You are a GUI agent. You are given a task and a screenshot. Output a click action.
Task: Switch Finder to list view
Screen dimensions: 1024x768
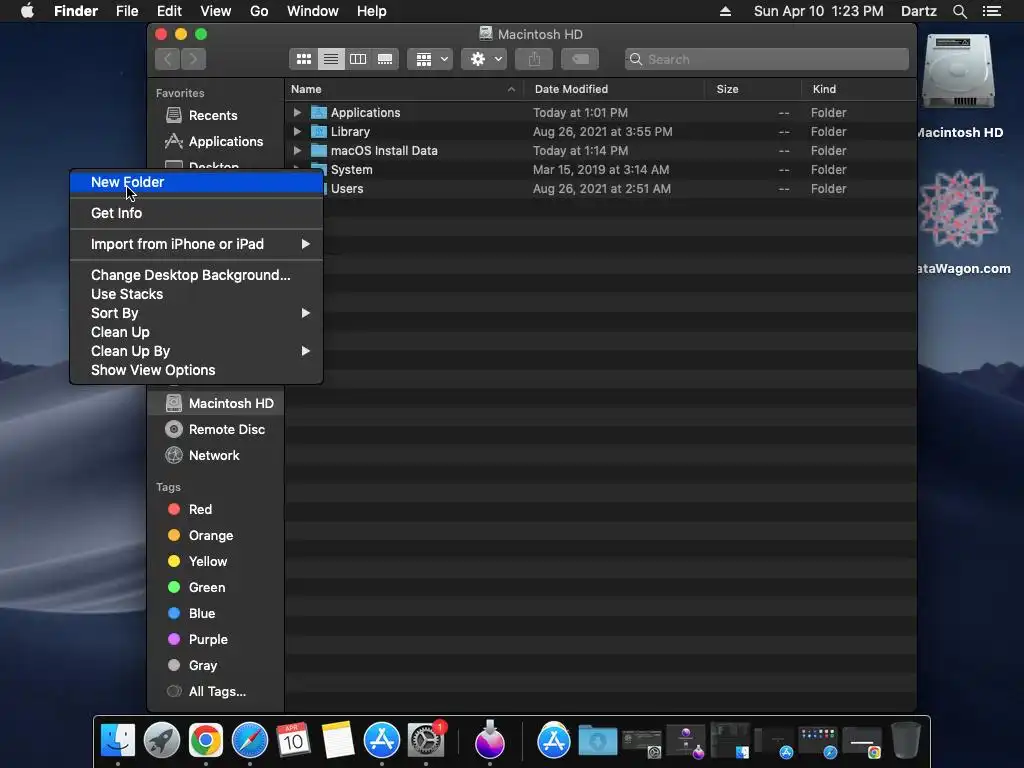pyautogui.click(x=331, y=59)
